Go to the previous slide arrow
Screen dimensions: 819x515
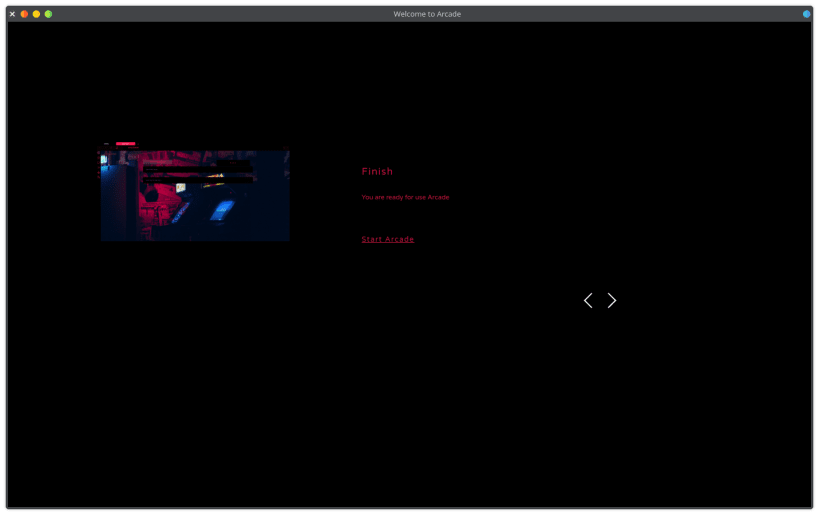click(x=588, y=300)
